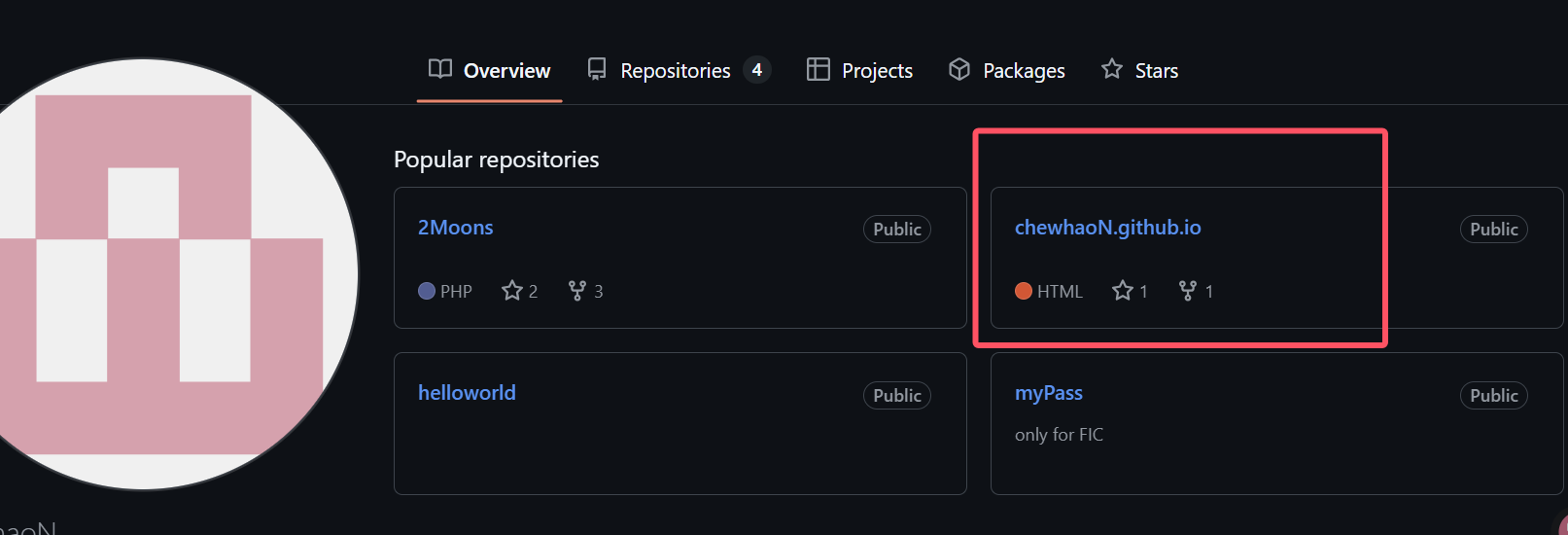Click the Projects table icon
The height and width of the screenshot is (535, 1568).
(819, 69)
